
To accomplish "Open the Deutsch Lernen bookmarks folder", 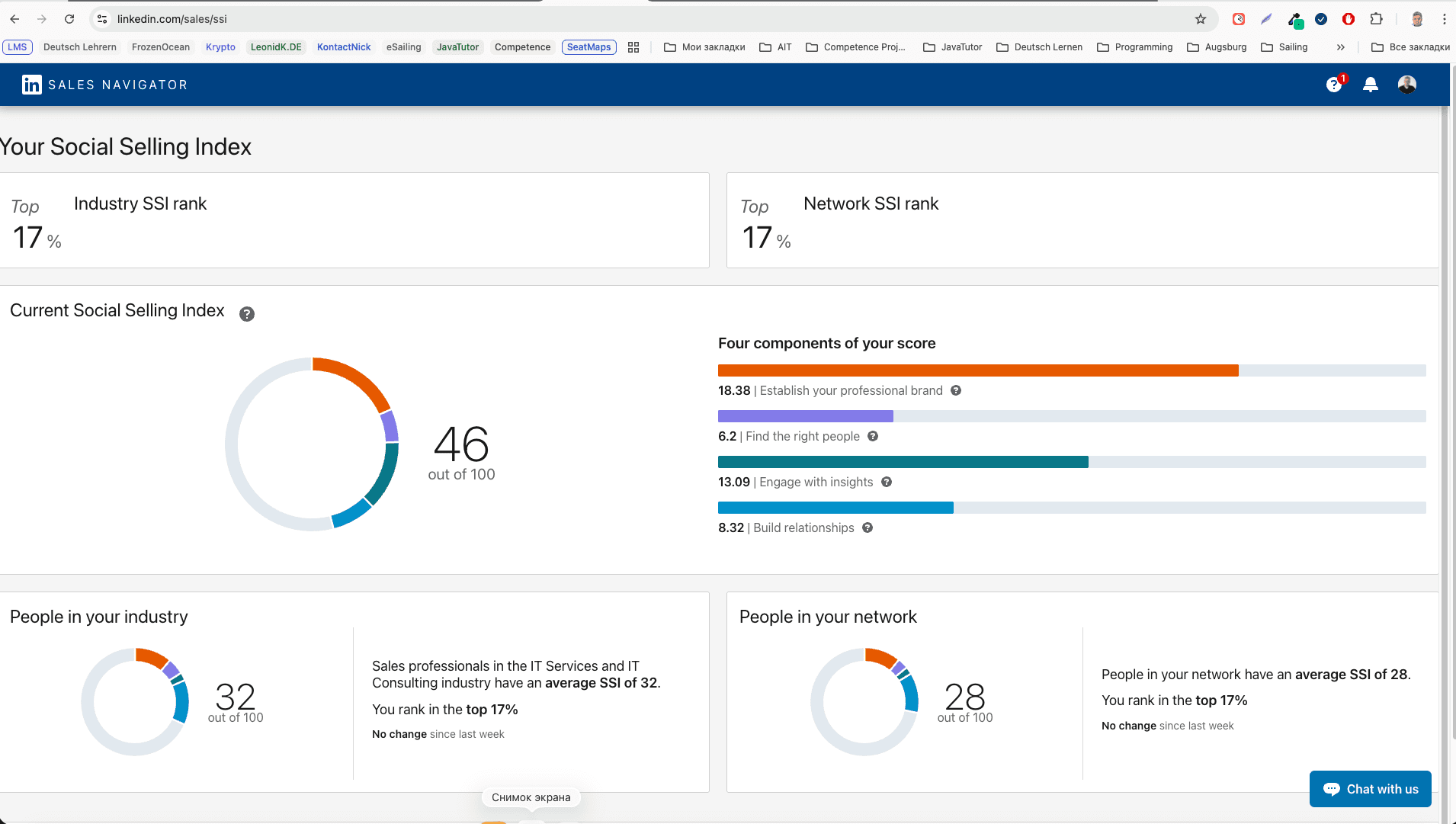I will coord(1039,47).
